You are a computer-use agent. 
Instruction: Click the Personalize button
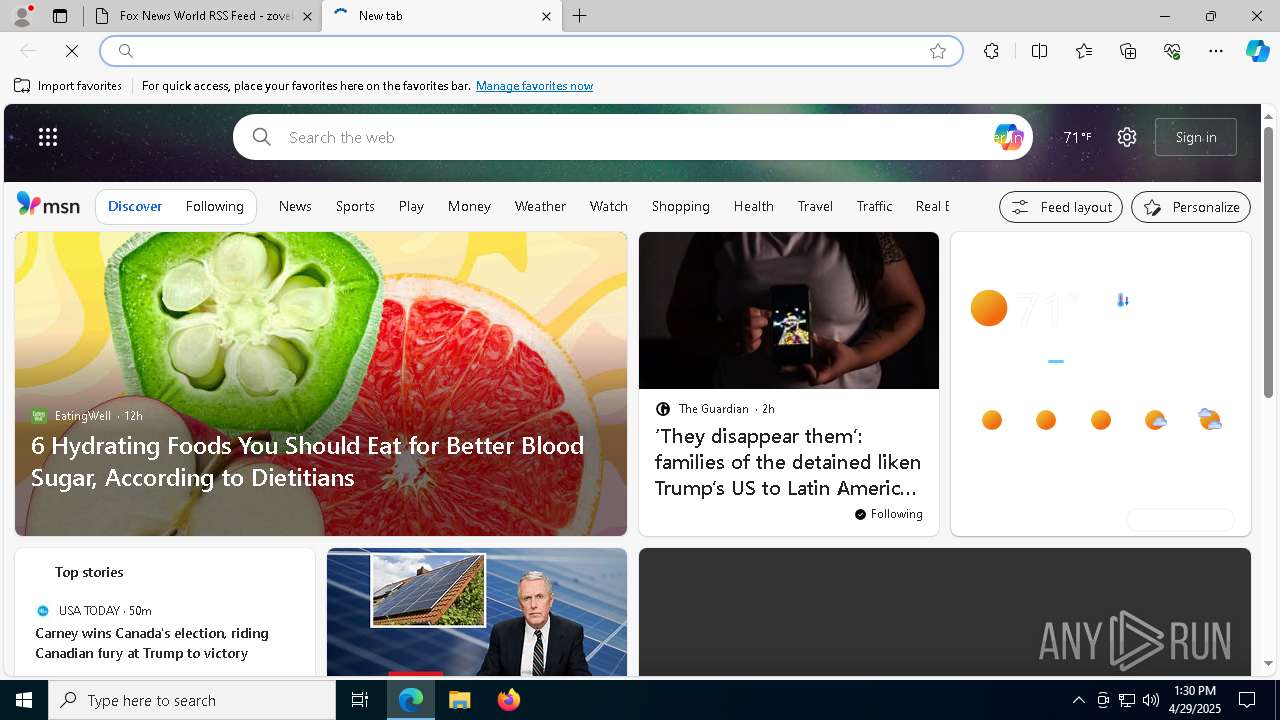(1191, 207)
